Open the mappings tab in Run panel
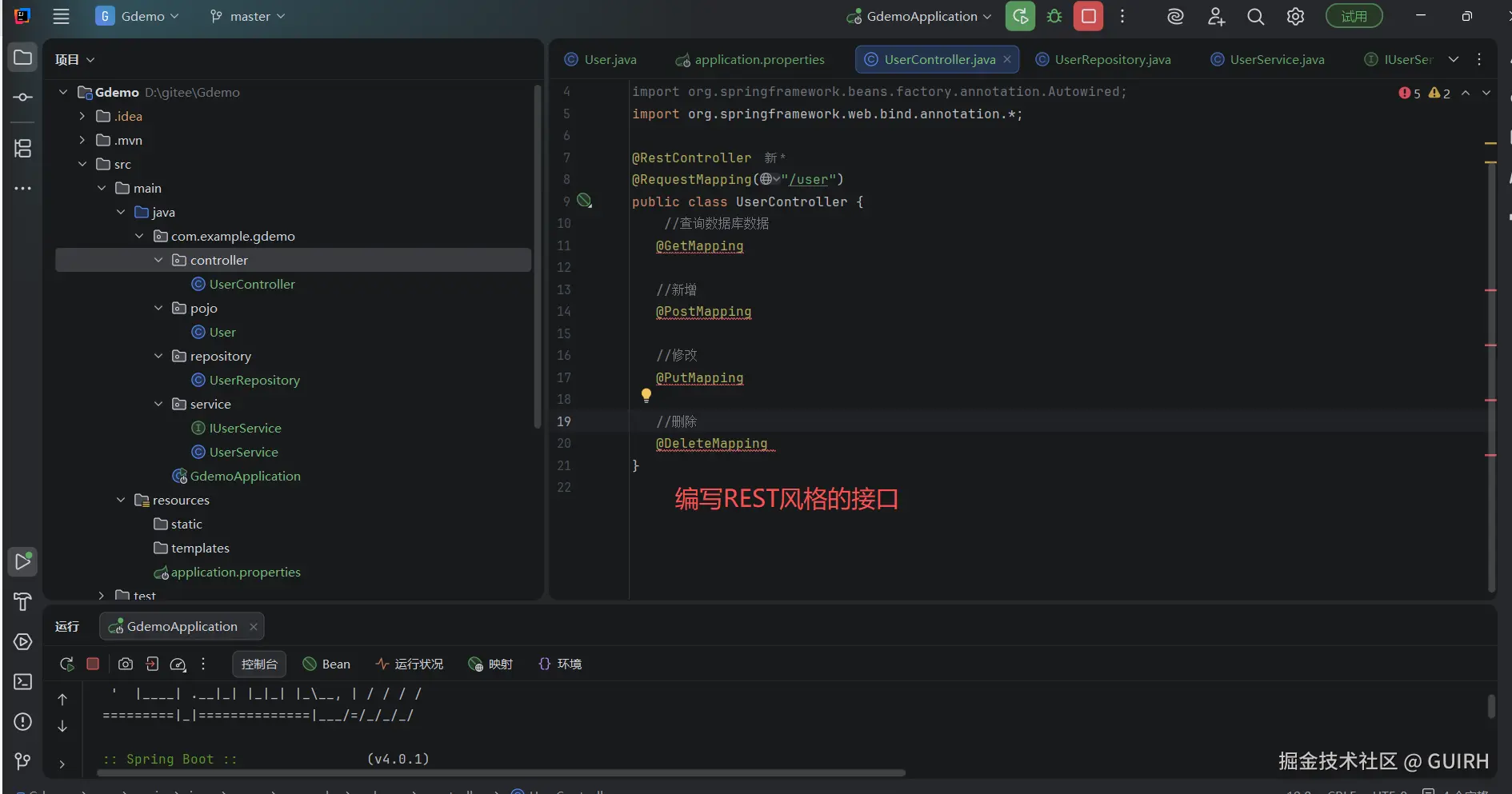 490,664
